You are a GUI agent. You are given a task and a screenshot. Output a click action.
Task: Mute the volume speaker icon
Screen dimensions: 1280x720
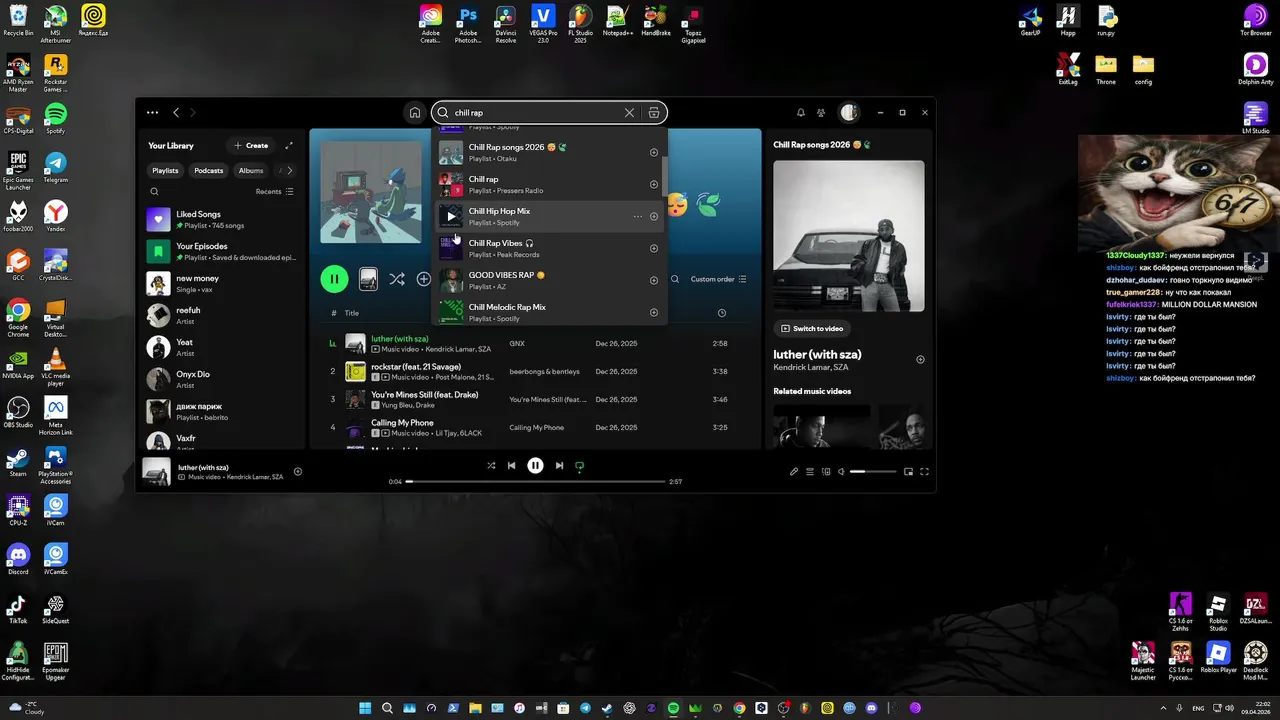[841, 472]
